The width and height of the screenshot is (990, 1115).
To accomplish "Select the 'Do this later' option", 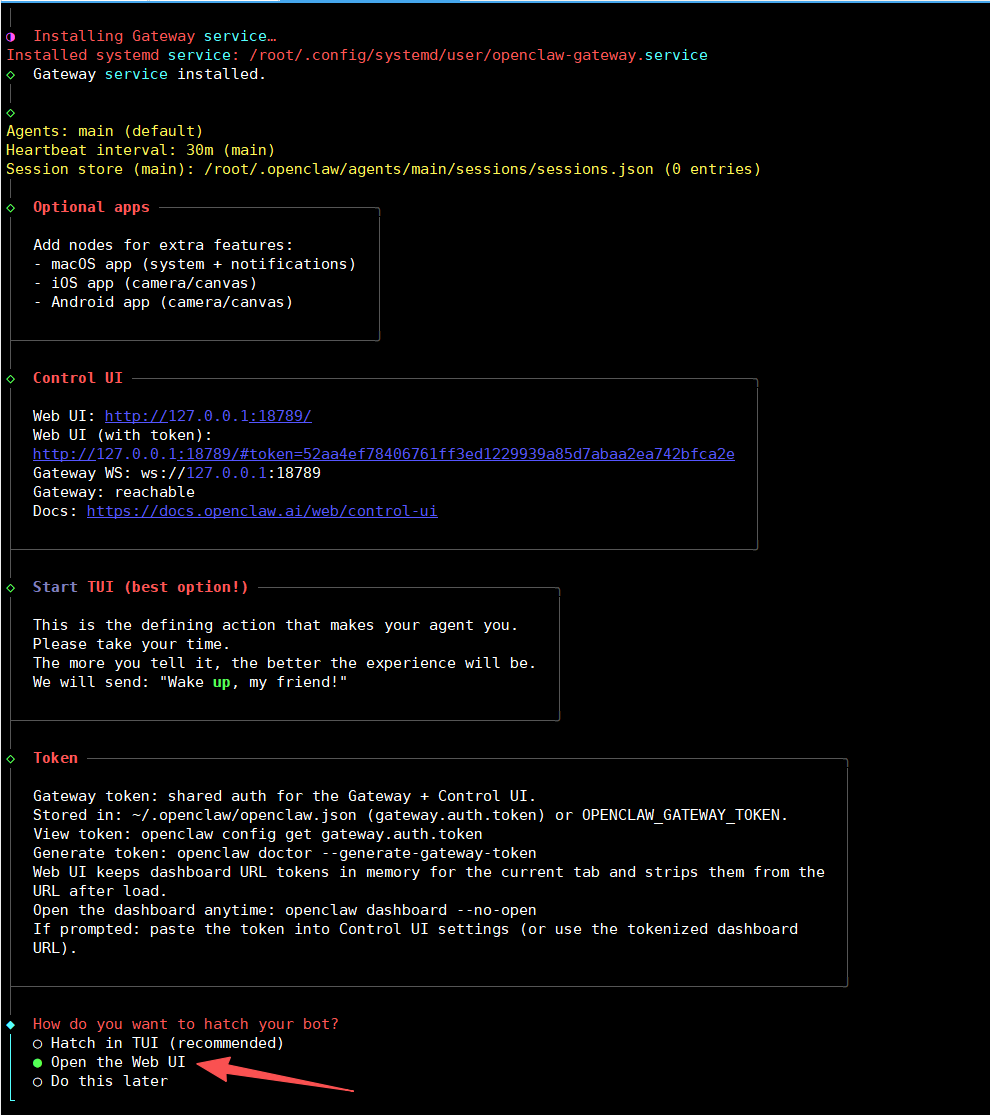I will point(100,1081).
